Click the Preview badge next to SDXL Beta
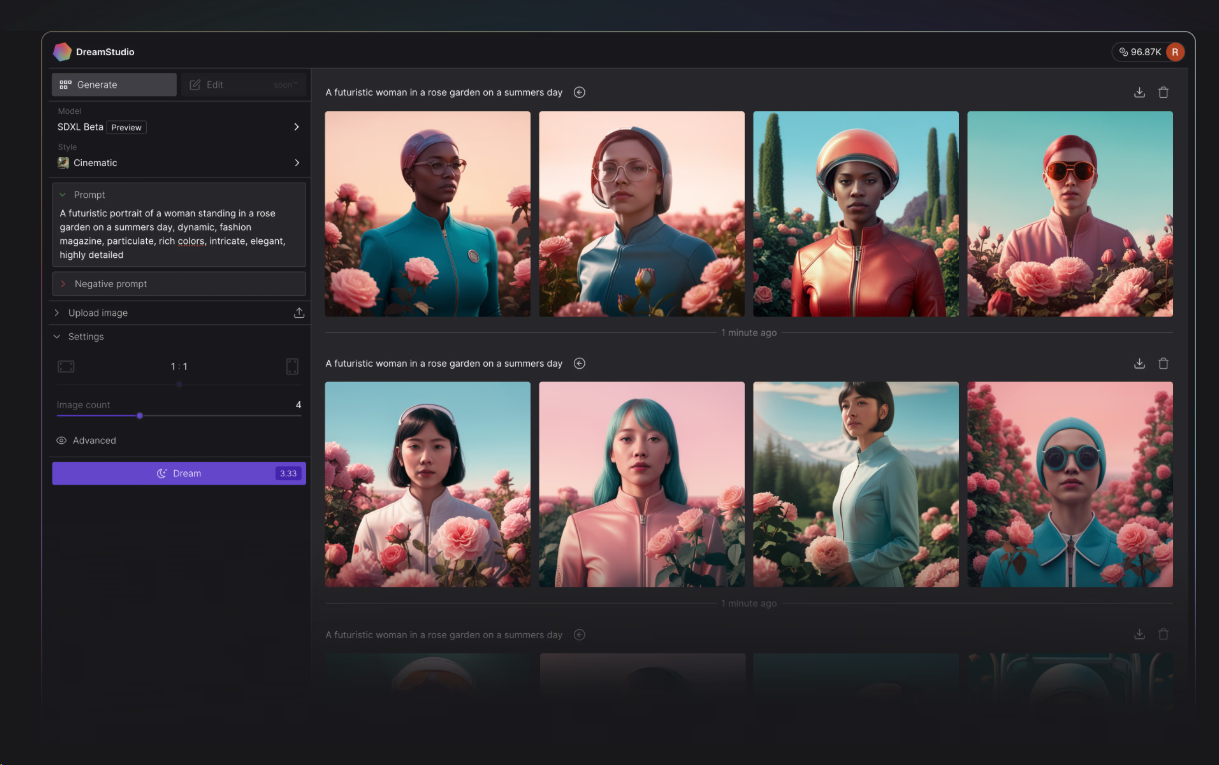This screenshot has height=765, width=1219. click(126, 128)
